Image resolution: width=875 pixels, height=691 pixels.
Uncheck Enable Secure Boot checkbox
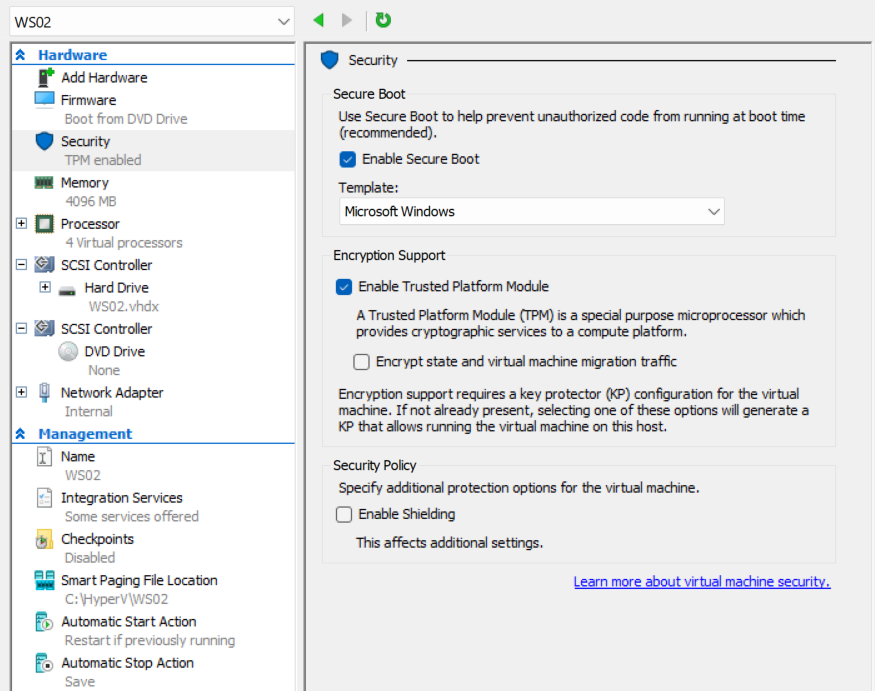click(x=347, y=160)
